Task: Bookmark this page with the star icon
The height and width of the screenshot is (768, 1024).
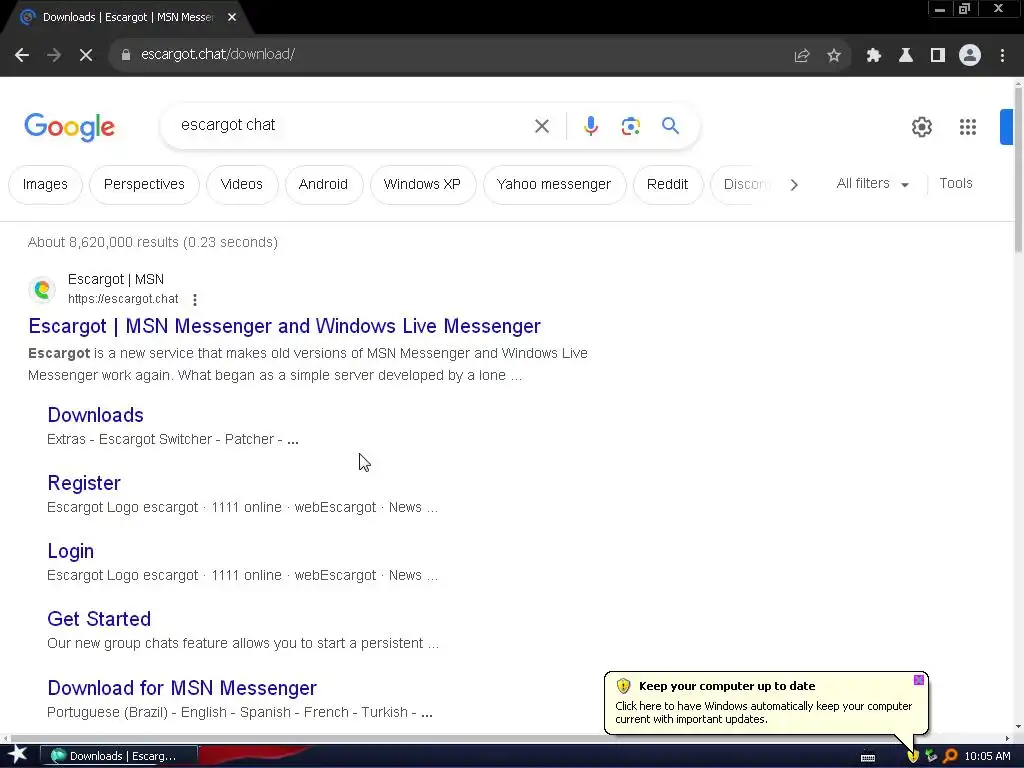Action: point(834,56)
